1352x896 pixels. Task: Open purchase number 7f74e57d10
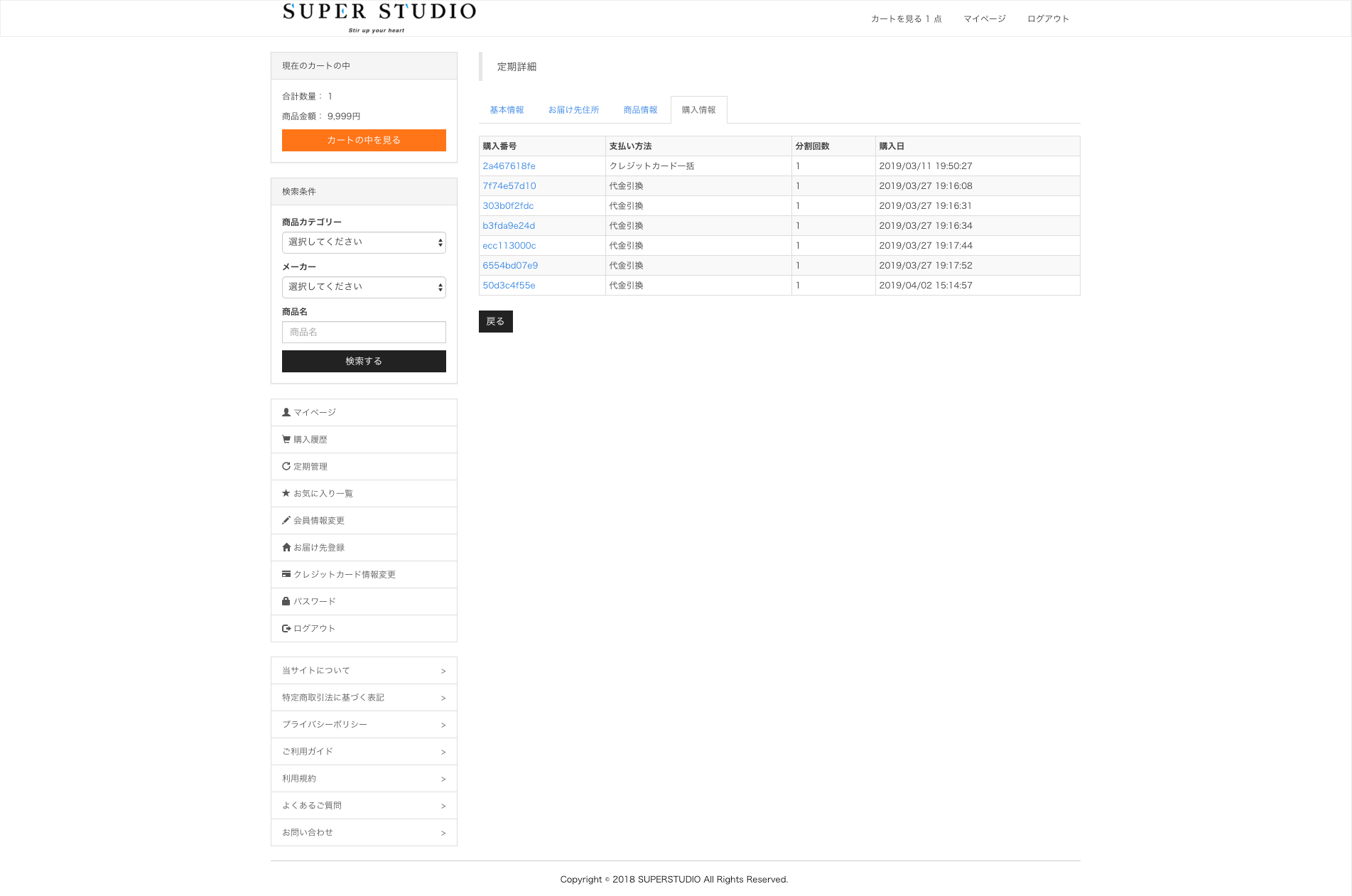coord(509,186)
